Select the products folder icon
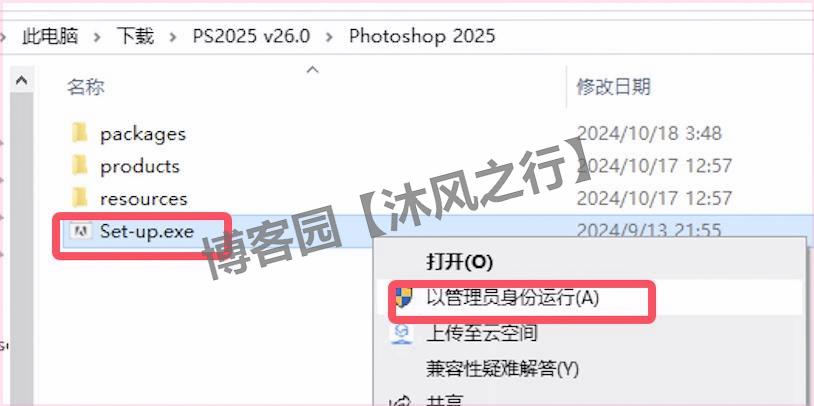The height and width of the screenshot is (406, 814). 79,166
